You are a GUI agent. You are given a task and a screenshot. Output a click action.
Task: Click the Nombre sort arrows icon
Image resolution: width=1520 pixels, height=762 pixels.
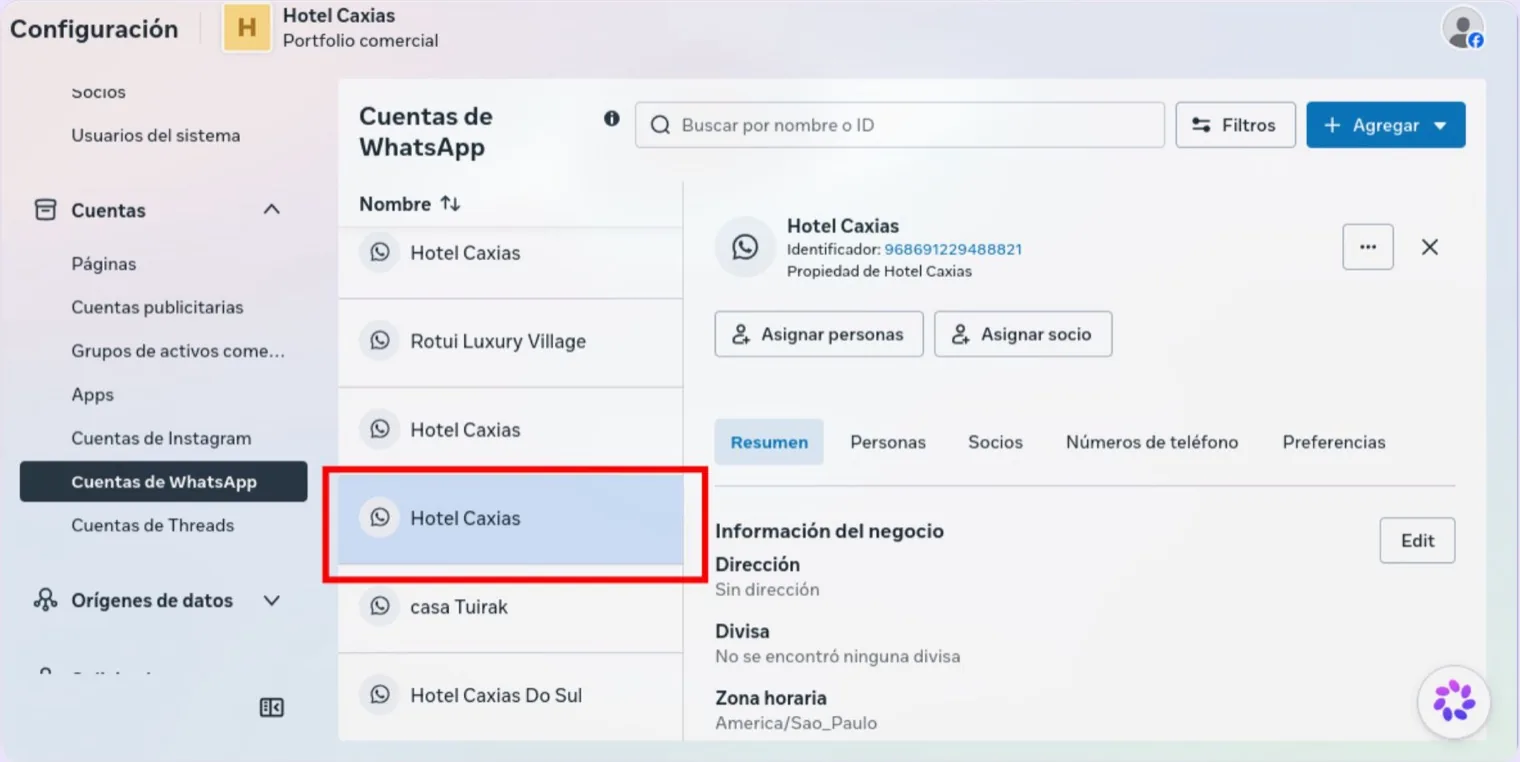click(x=450, y=204)
